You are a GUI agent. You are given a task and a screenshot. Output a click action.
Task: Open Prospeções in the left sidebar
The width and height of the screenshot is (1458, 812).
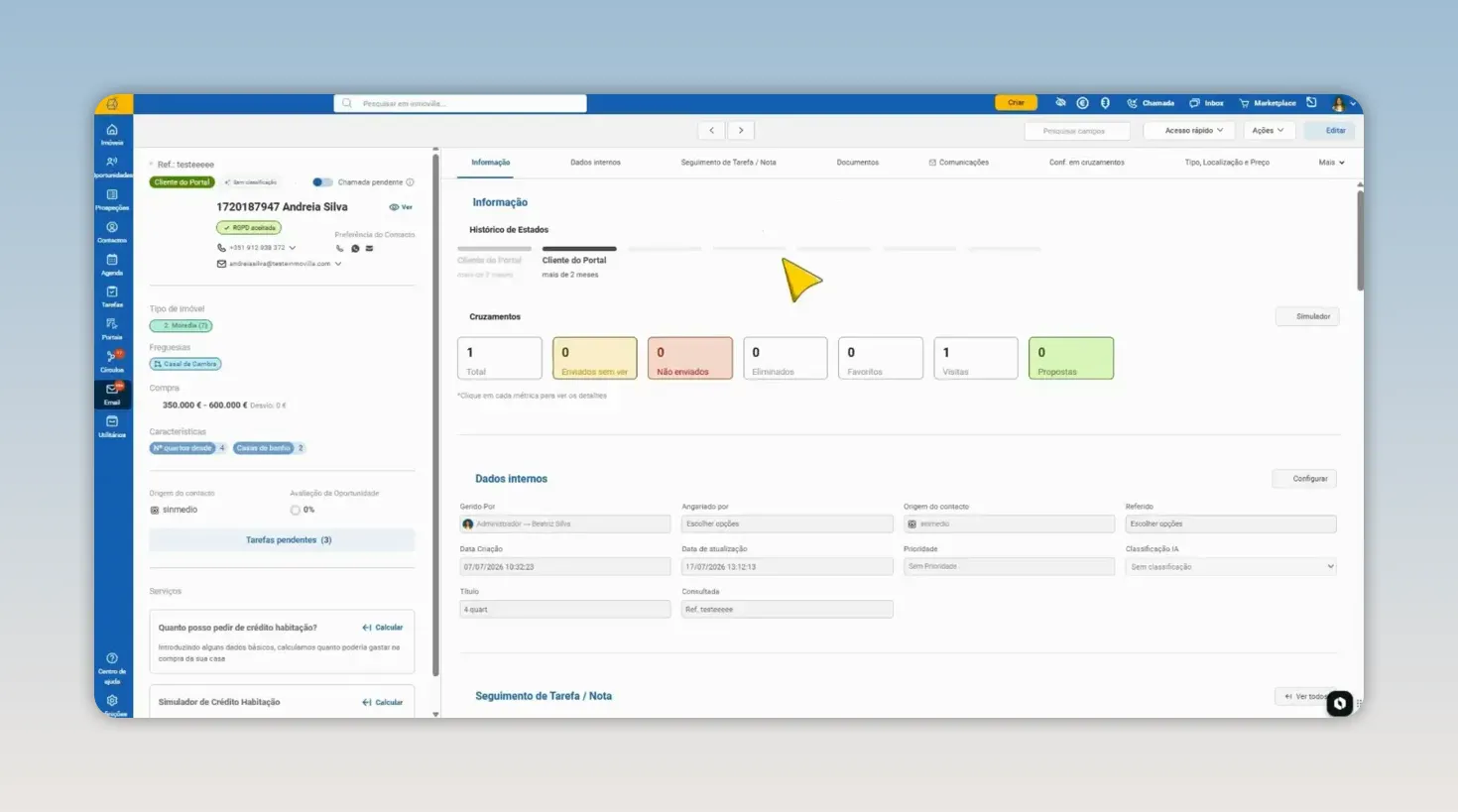point(112,199)
